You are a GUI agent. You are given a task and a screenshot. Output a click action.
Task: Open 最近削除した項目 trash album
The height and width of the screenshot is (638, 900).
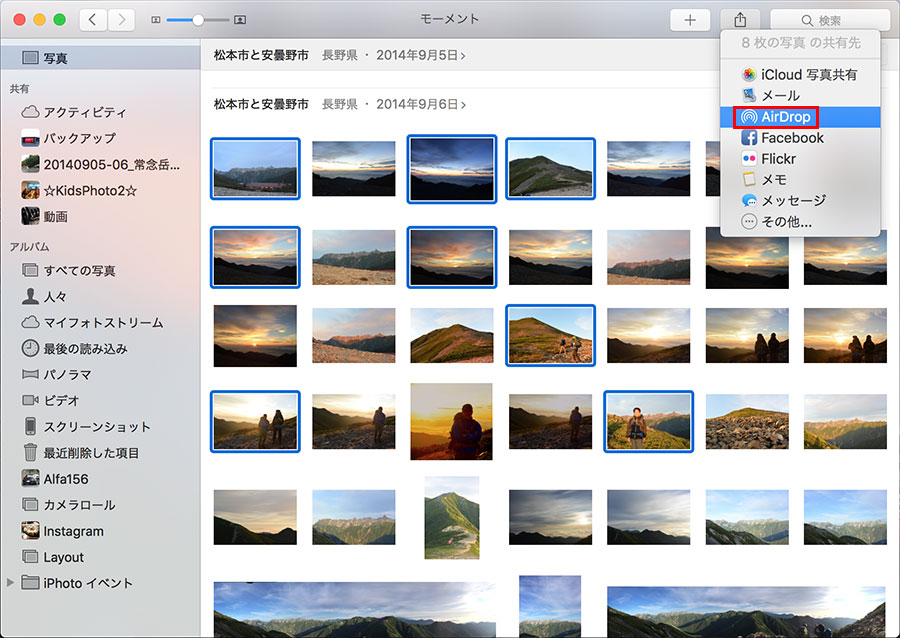(x=90, y=453)
